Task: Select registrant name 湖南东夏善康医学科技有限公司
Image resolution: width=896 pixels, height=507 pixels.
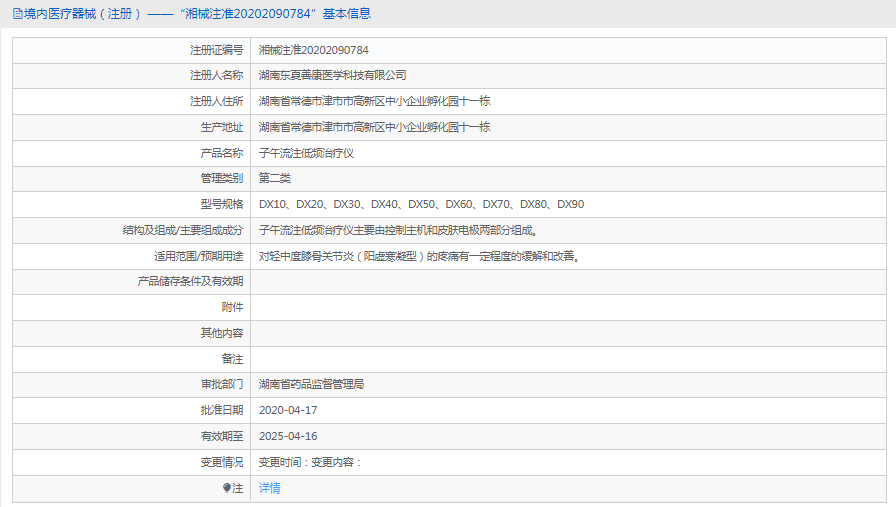Action: pos(333,75)
